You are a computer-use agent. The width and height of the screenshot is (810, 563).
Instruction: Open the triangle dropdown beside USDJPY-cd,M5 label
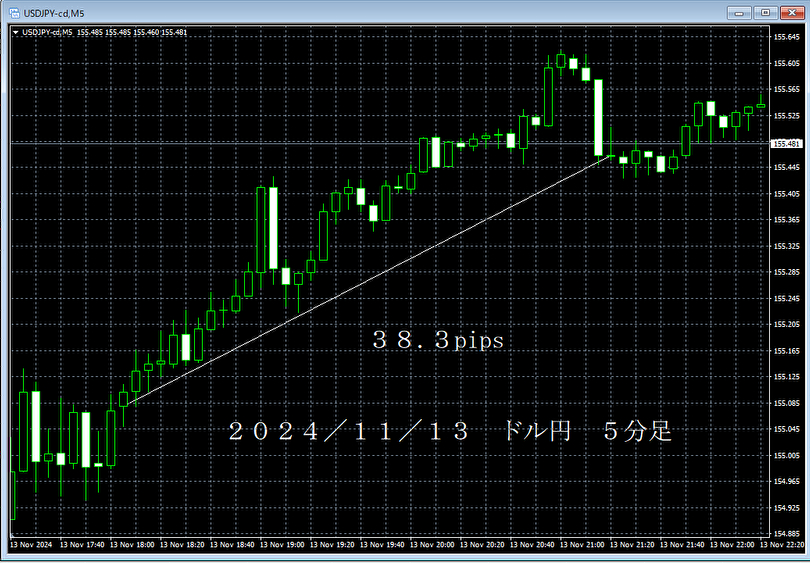click(16, 33)
